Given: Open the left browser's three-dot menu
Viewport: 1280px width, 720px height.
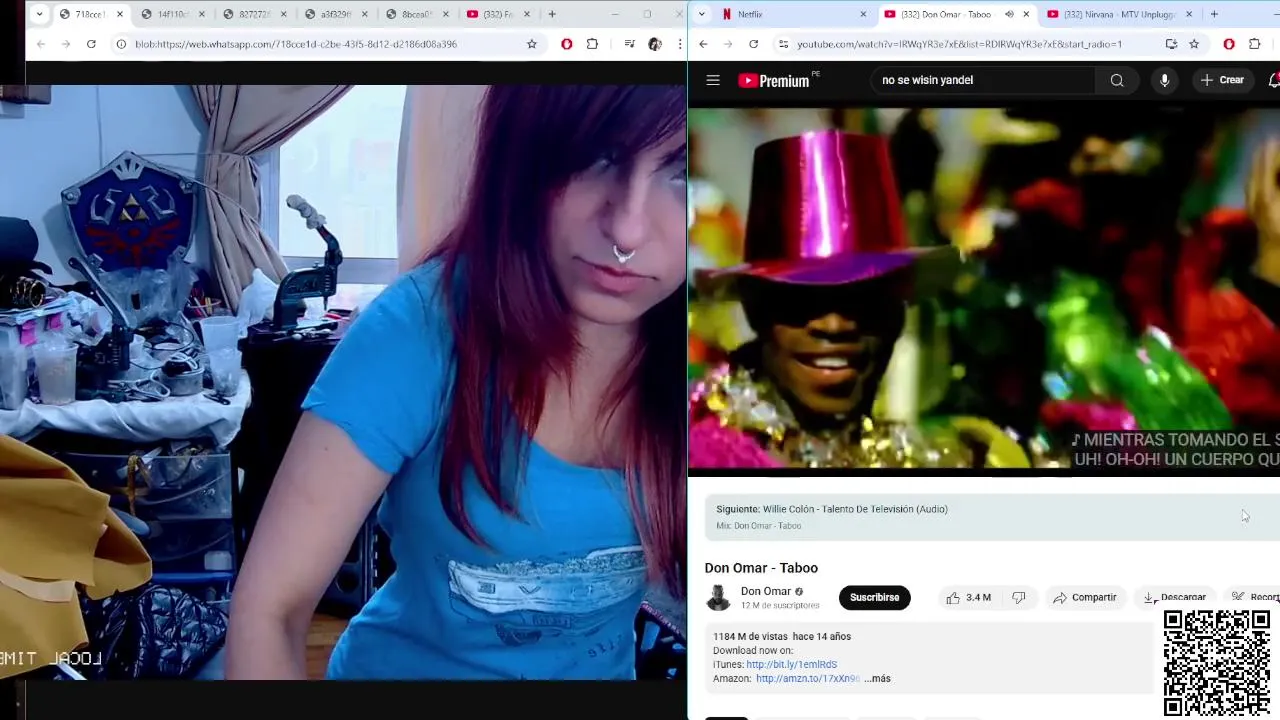Looking at the screenshot, I should 680,44.
